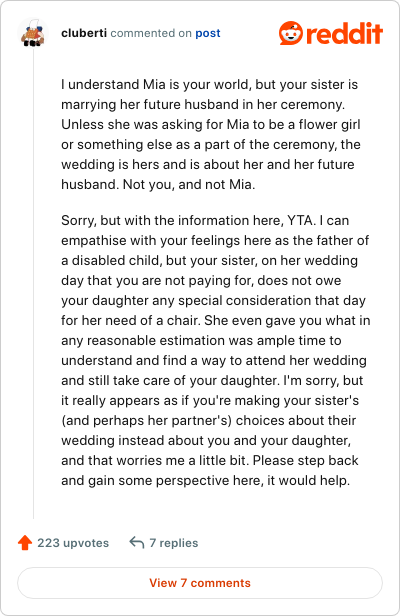Click the orange upvote arrow icon
The image size is (400, 616).
25,543
